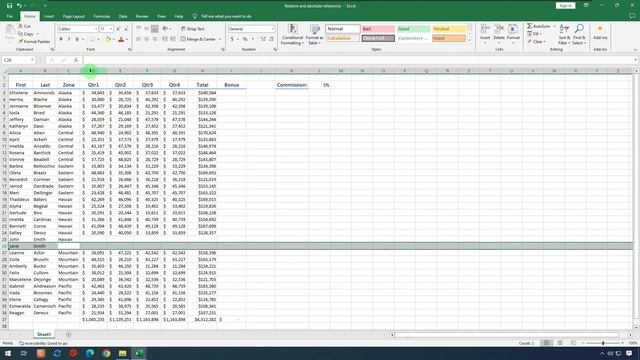Expand the cell Styles gallery
This screenshot has height=360, width=640.
[x=469, y=40]
